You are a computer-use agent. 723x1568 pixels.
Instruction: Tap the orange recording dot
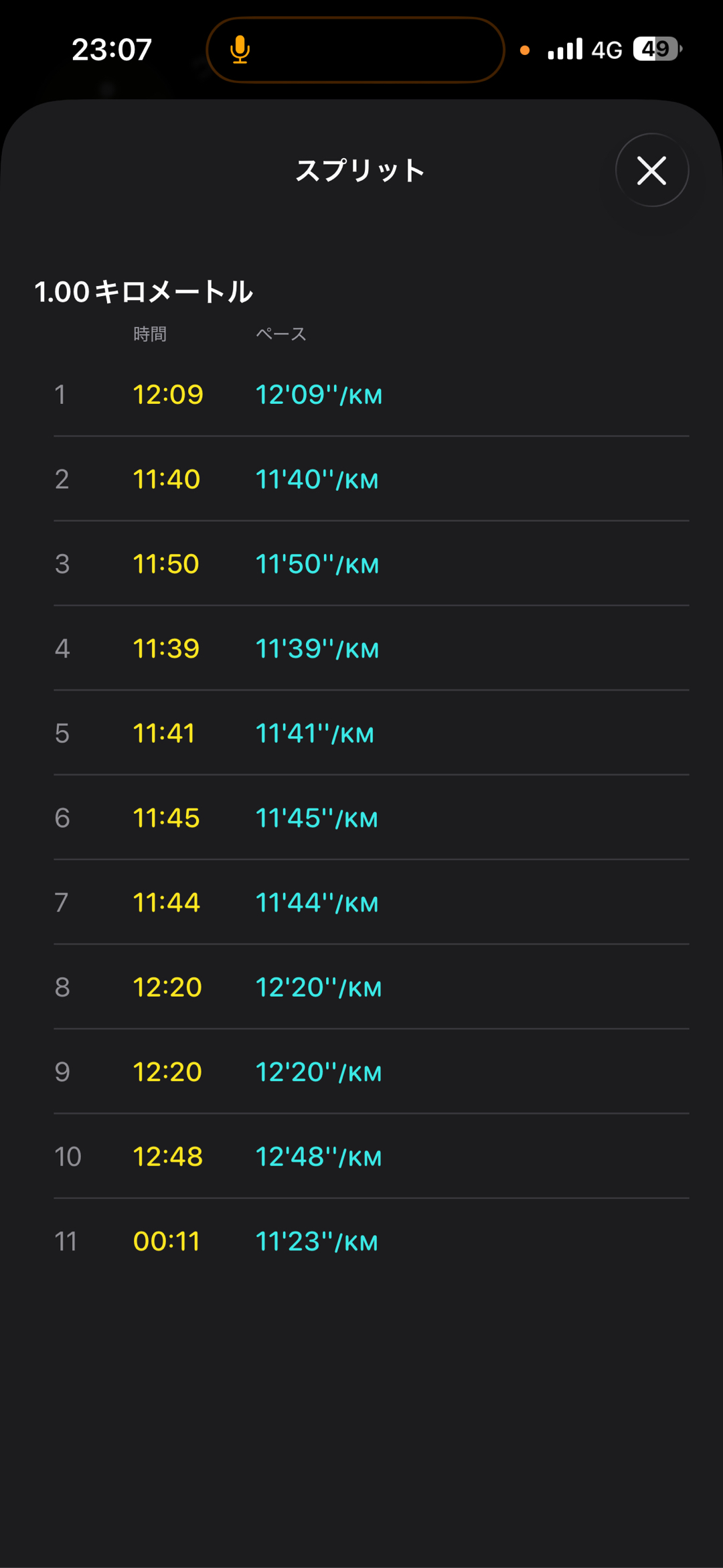tap(525, 50)
